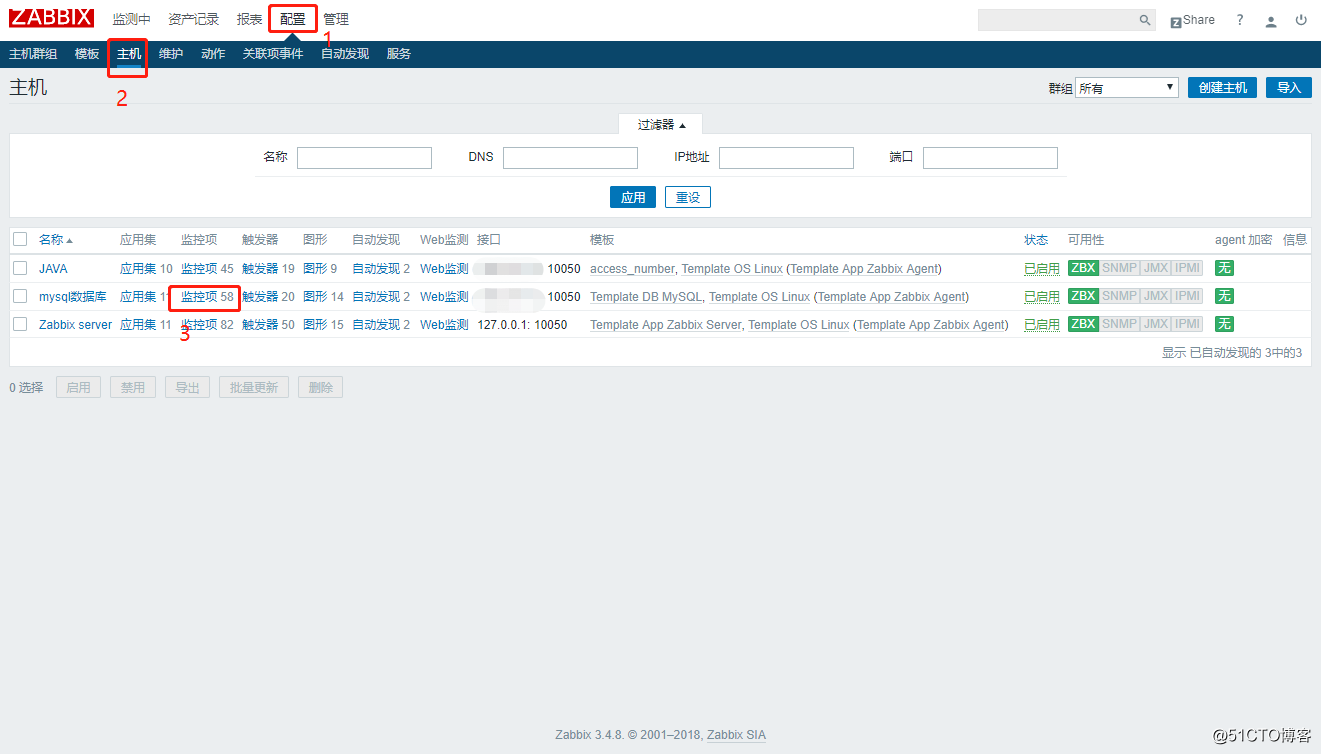Go to 维护 submenu
1321x754 pixels.
pyautogui.click(x=171, y=54)
